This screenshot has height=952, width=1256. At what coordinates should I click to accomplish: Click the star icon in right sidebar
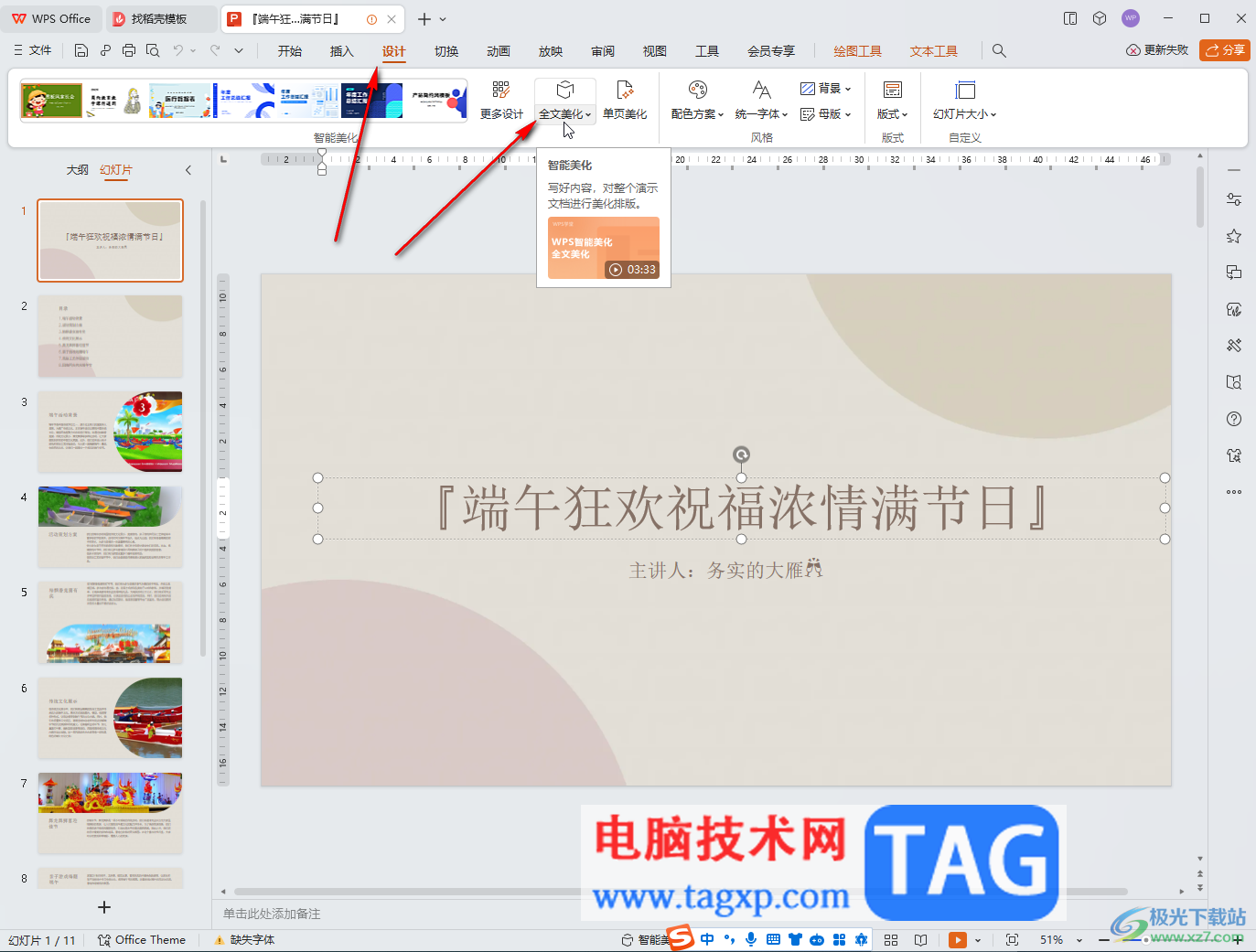pyautogui.click(x=1234, y=236)
